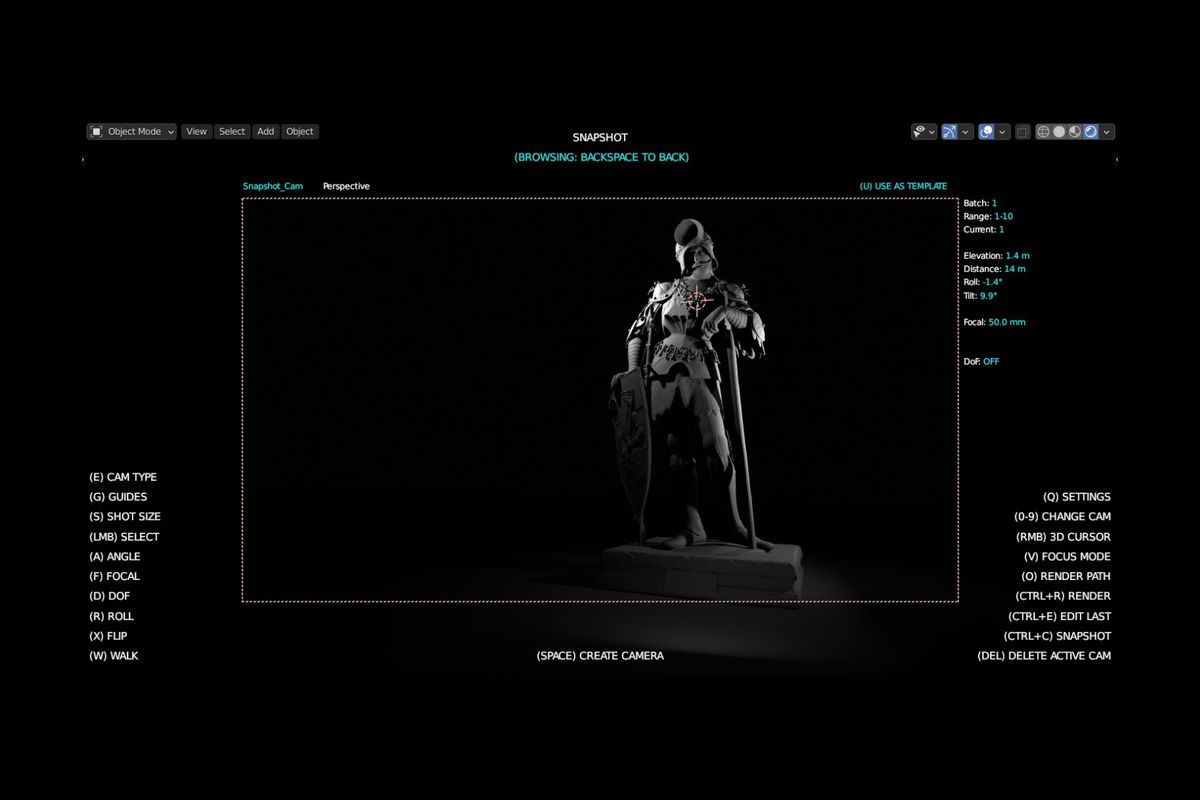1200x800 pixels.
Task: Click the red 3D cursor crosshair on statue
Action: click(x=697, y=297)
